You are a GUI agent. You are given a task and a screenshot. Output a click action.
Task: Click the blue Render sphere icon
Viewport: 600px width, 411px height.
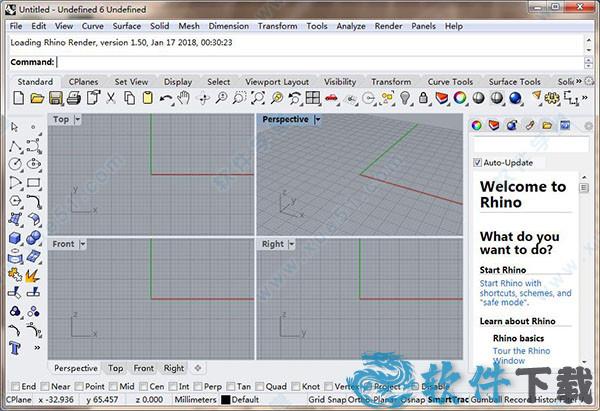coord(515,98)
